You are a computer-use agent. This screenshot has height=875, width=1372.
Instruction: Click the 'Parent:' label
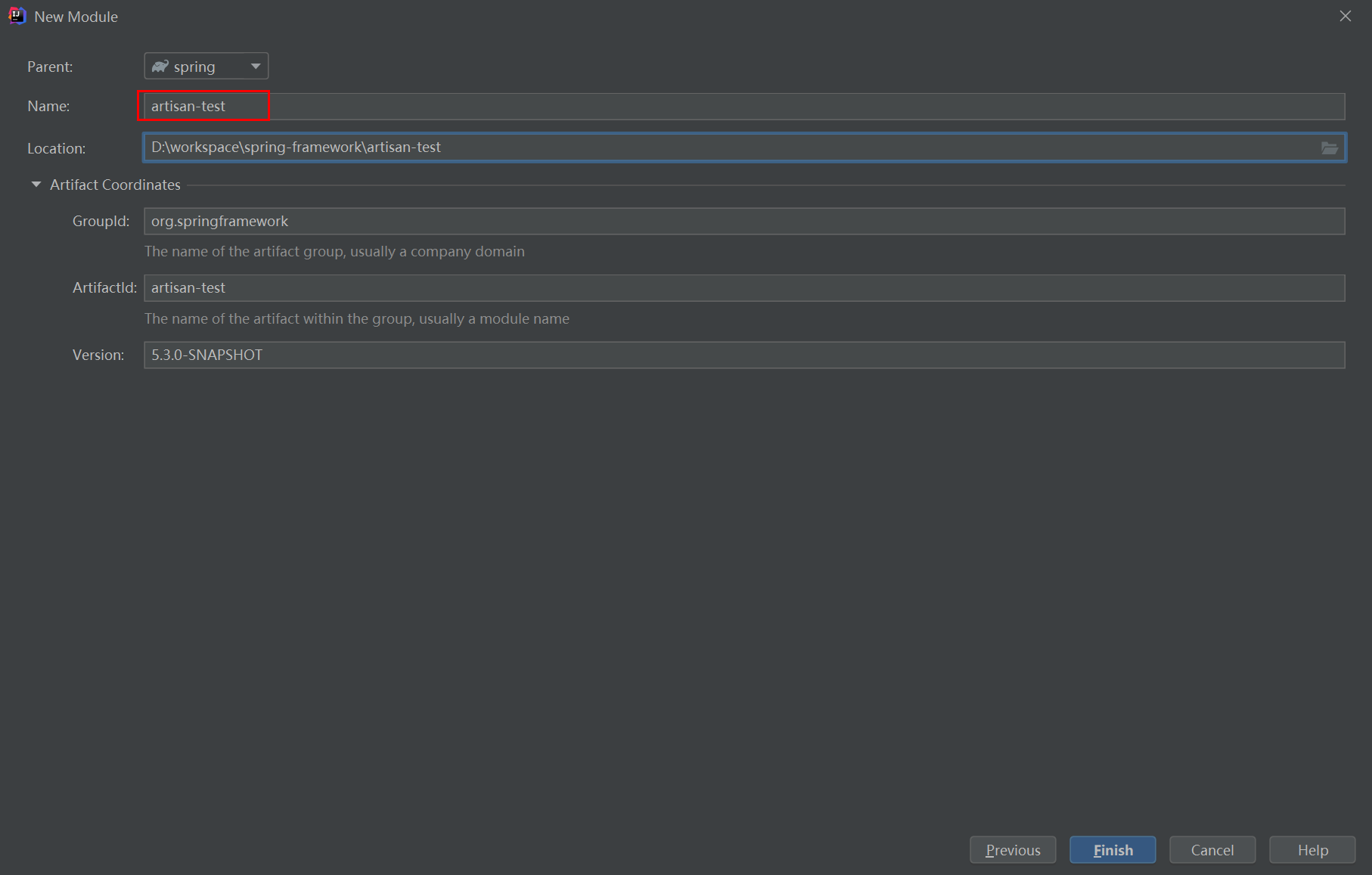50,67
